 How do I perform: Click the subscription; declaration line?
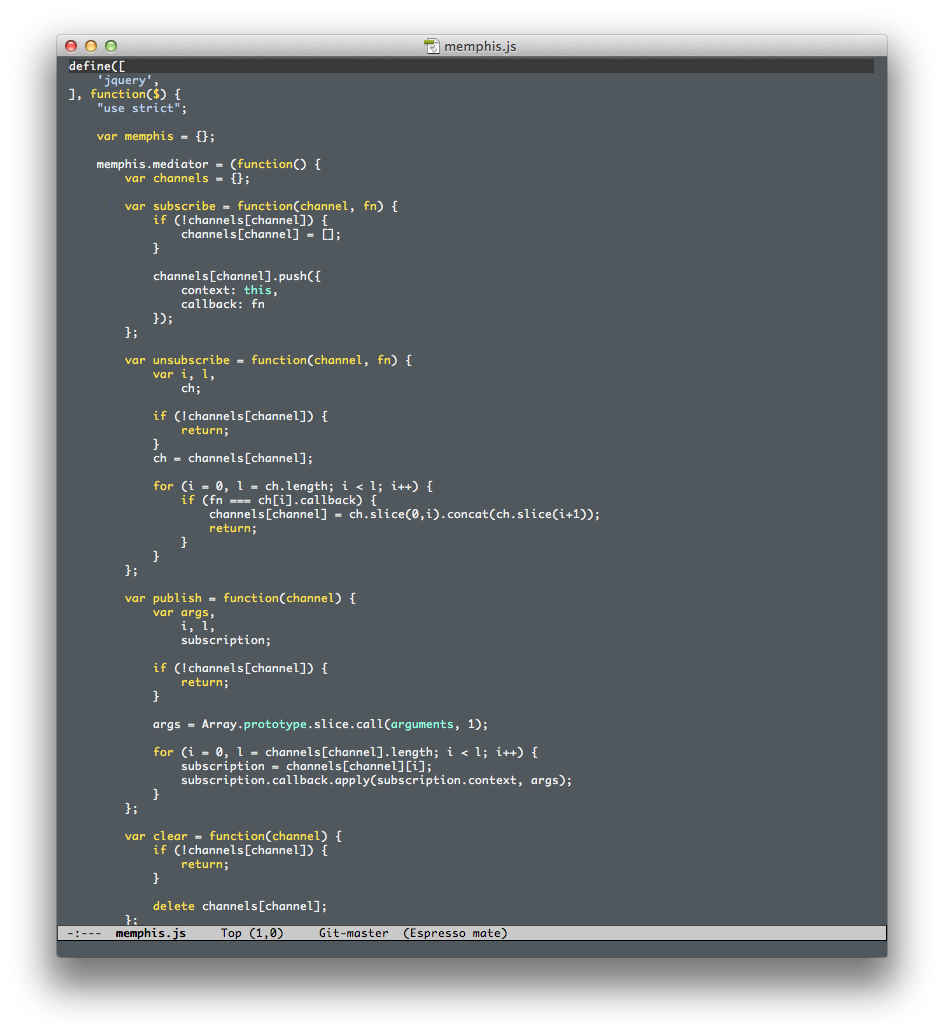[x=226, y=640]
